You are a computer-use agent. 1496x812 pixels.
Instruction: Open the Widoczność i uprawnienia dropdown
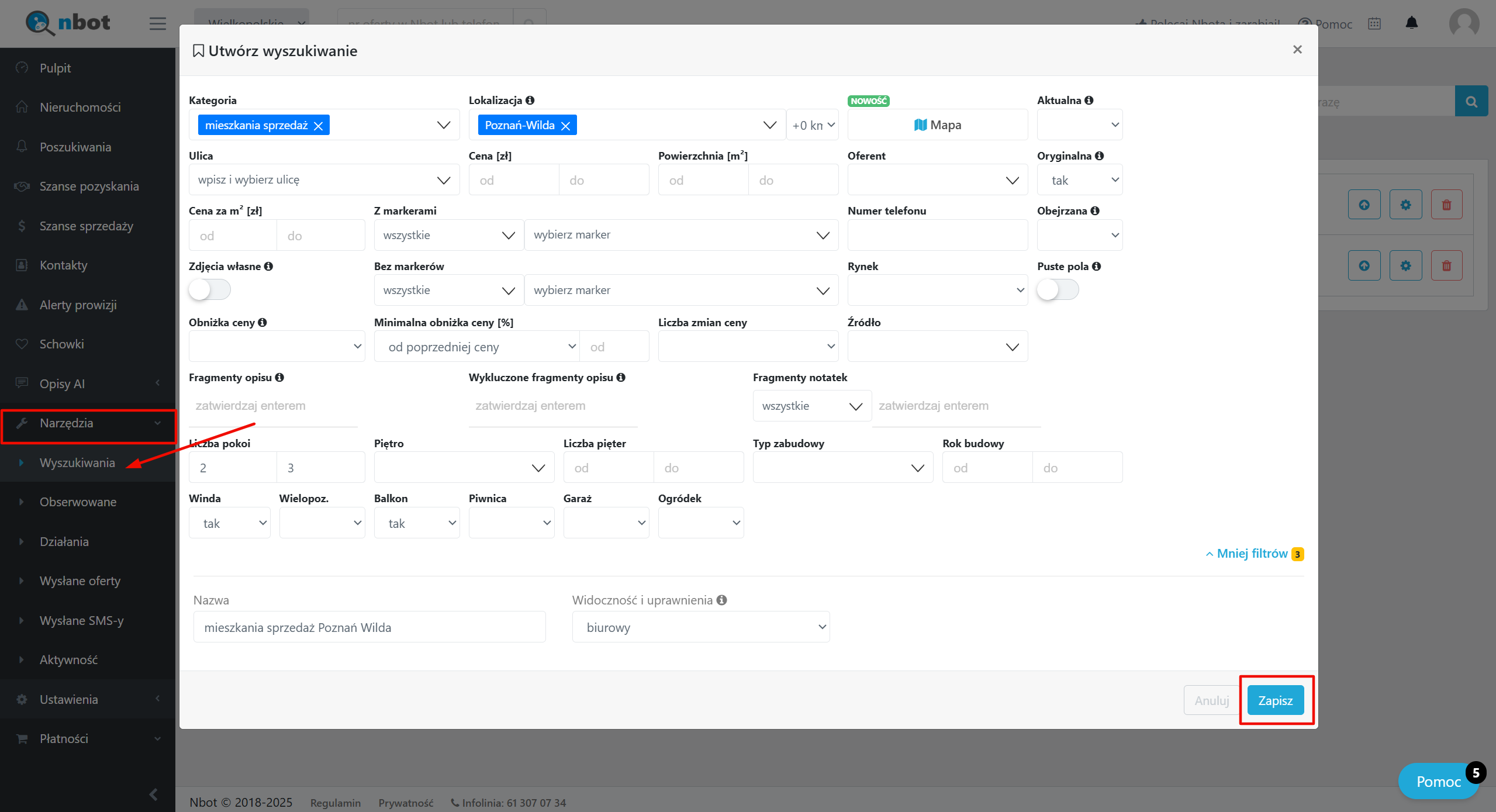click(x=700, y=627)
